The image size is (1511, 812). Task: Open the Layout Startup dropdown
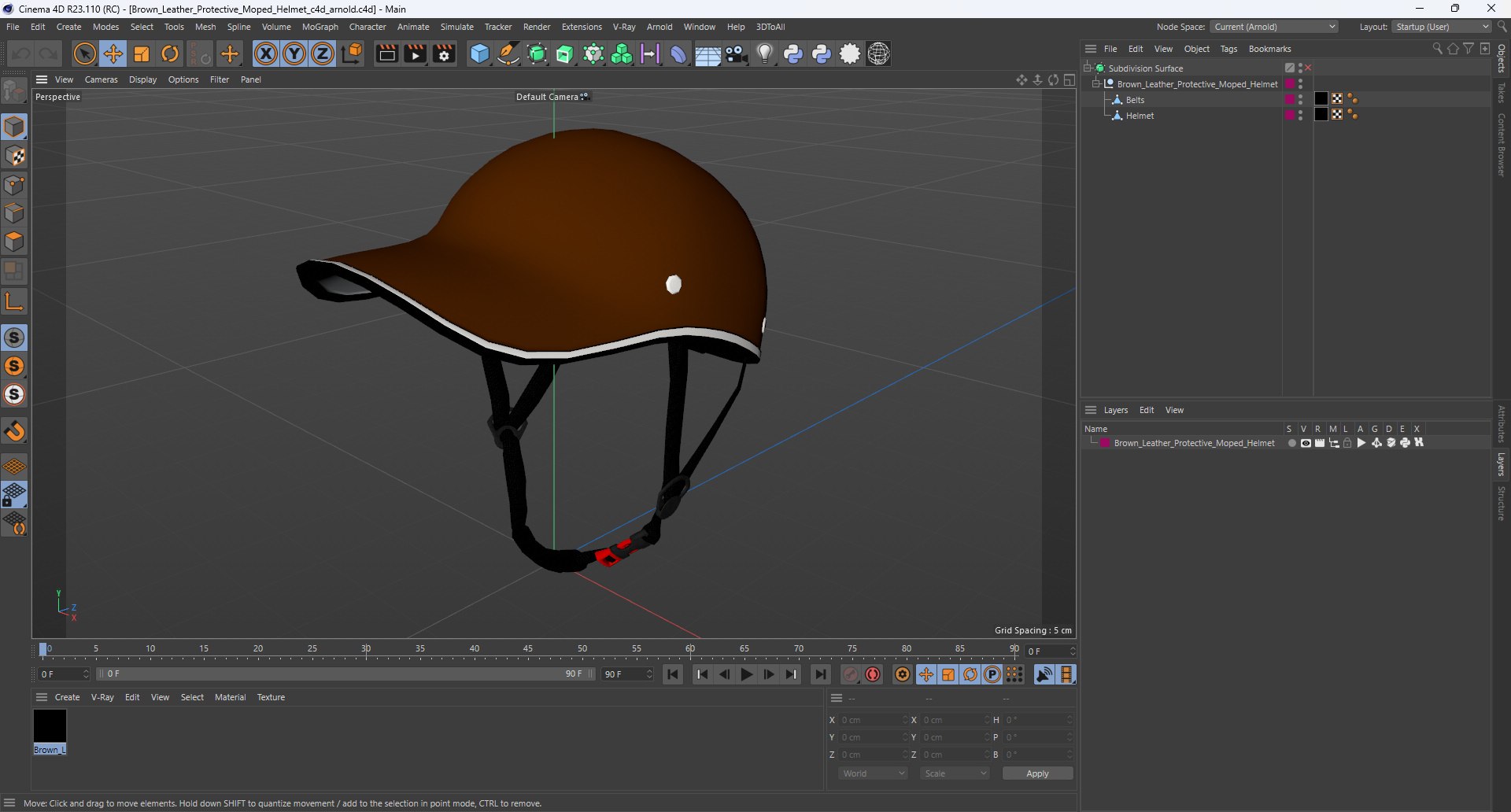point(1442,27)
